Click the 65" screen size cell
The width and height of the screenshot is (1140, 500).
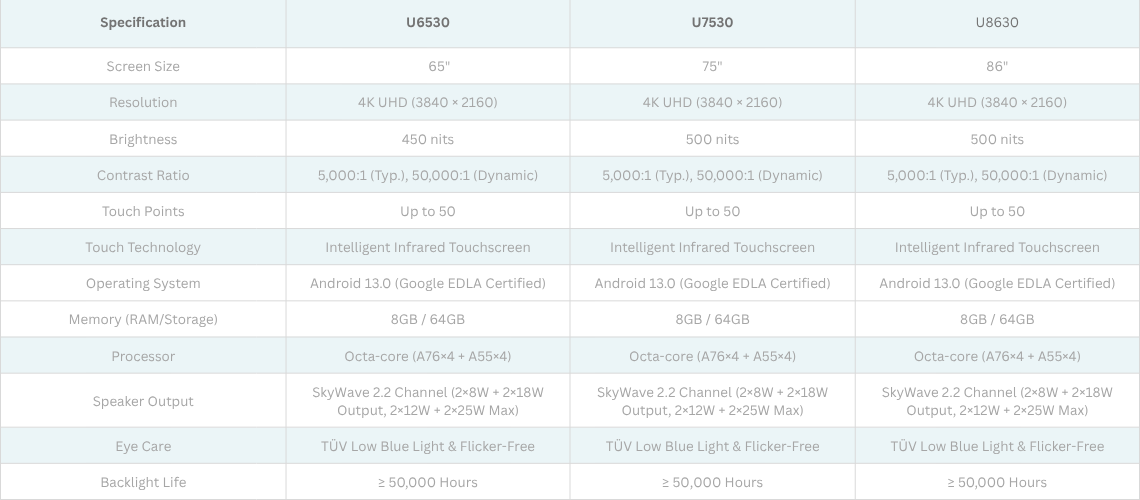pos(427,66)
